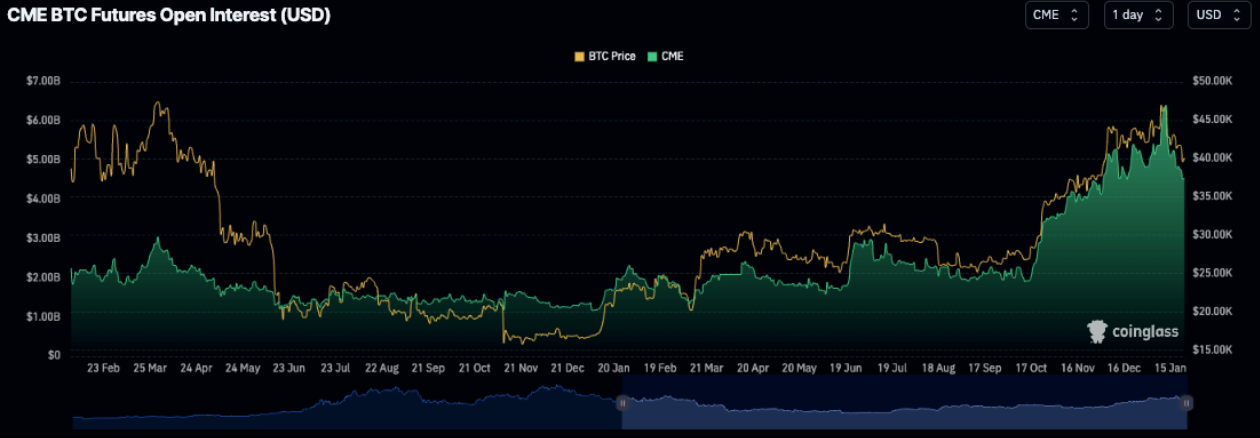Click the $30.00K price axis label
This screenshot has width=1260, height=438.
(1213, 234)
